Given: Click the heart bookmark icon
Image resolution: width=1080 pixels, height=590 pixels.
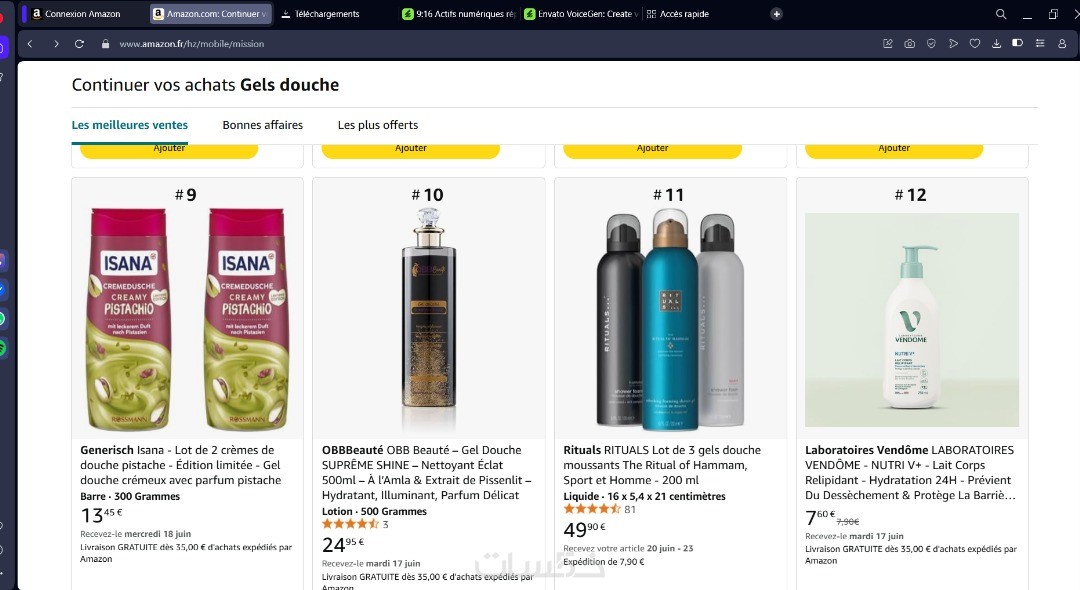Looking at the screenshot, I should point(975,44).
